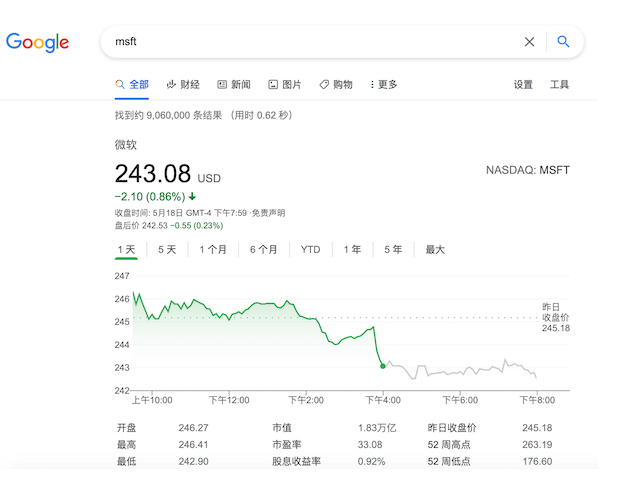Screen dimensions: 621x488
Task: Open the 财经 tab
Action: 183,84
